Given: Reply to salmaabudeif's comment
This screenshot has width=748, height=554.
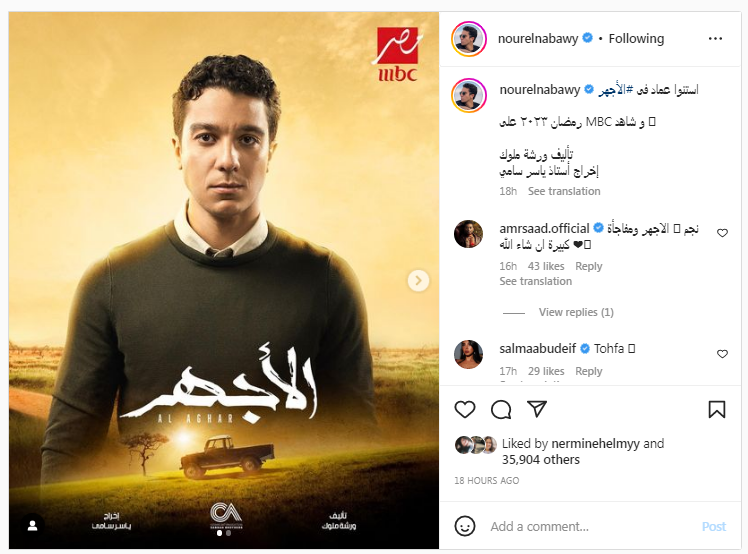Looking at the screenshot, I should click(x=588, y=371).
